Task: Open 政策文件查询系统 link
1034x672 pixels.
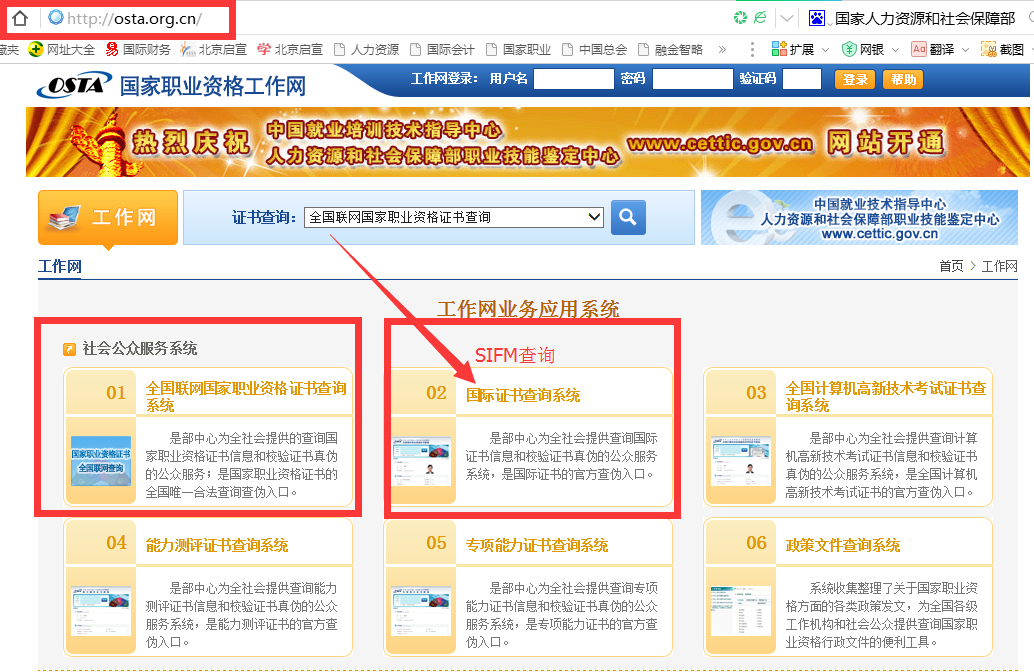Action: coord(843,545)
